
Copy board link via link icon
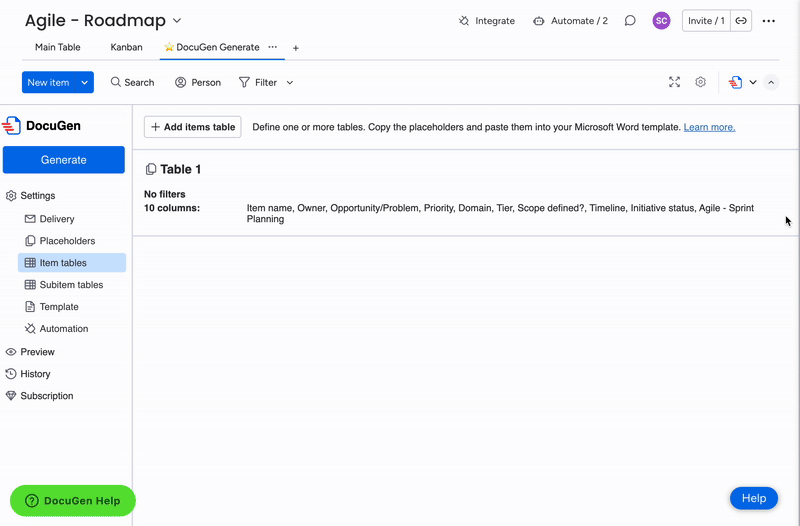(741, 21)
